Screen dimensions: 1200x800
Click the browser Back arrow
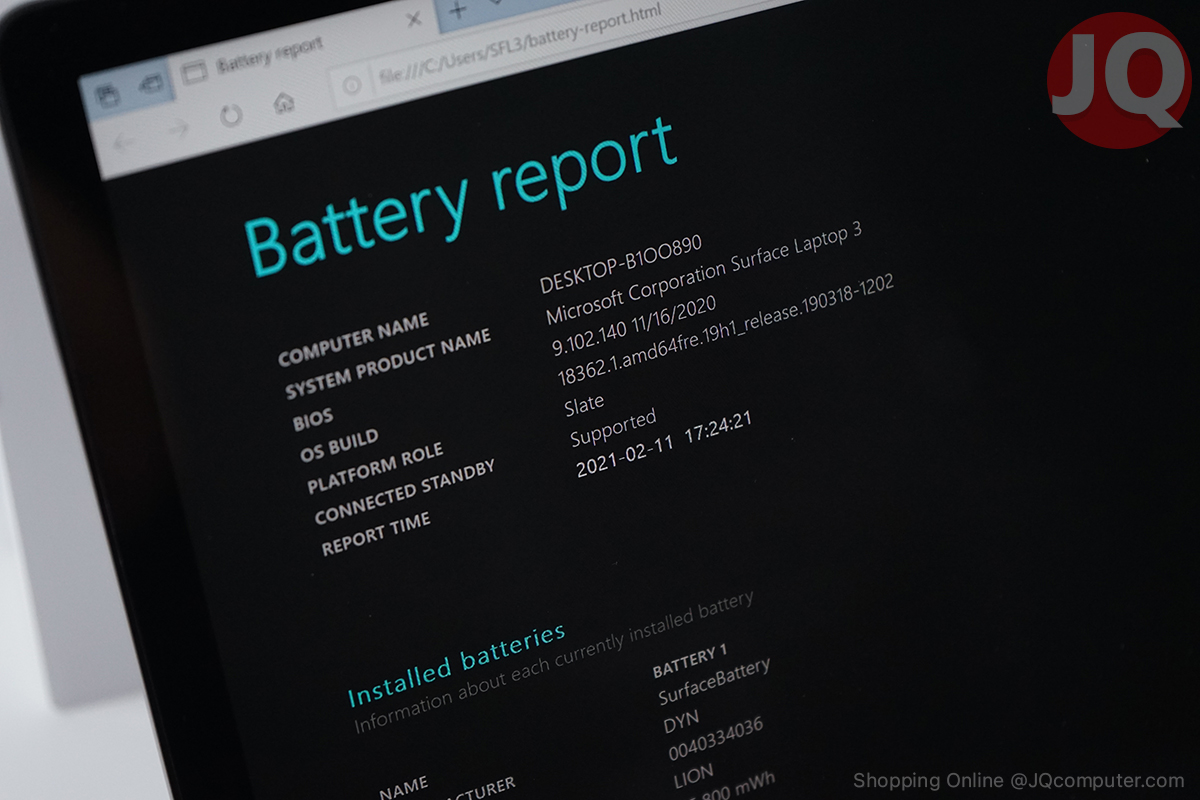pos(126,141)
